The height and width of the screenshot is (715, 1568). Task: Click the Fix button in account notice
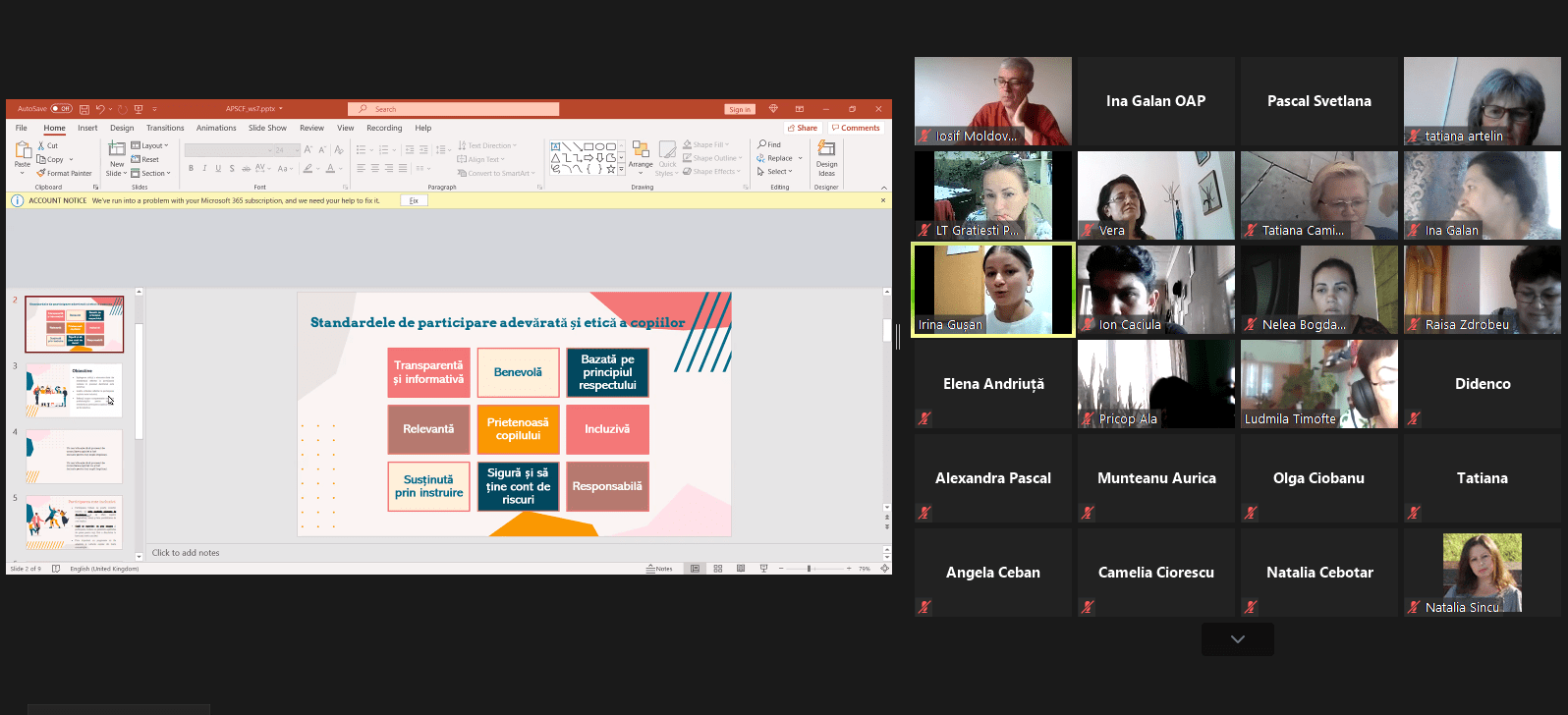point(414,200)
